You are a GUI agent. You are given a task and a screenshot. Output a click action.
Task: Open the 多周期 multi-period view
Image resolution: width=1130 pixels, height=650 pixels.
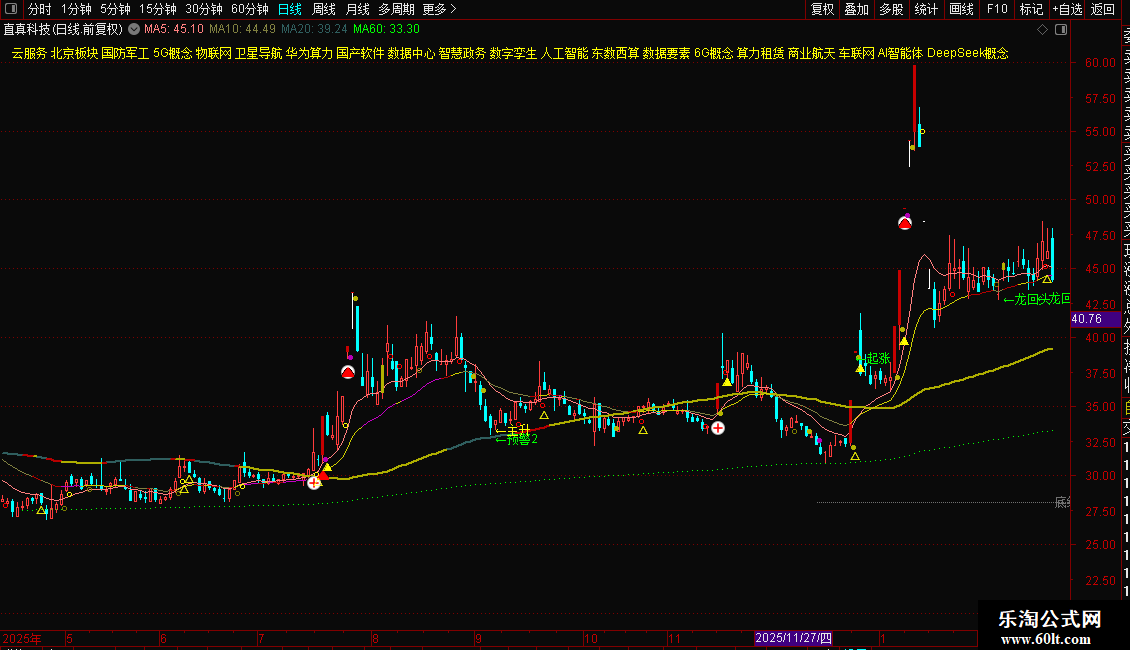(x=396, y=9)
